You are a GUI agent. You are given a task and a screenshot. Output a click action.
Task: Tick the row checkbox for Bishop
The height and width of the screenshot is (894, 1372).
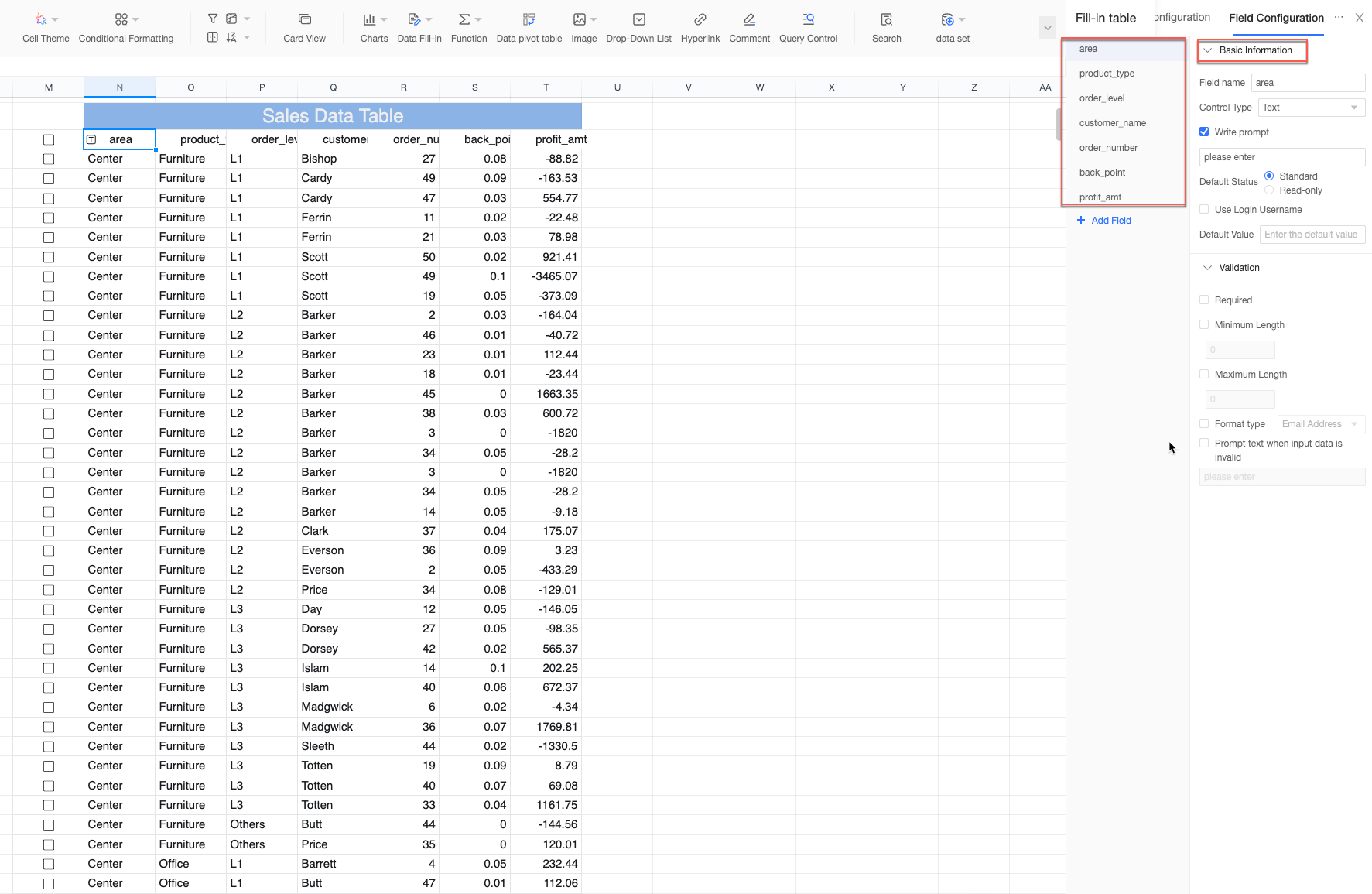(x=49, y=159)
